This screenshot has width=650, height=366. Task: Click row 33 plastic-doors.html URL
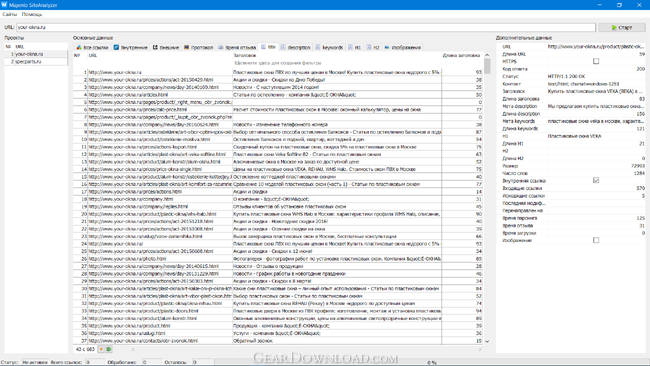(143, 311)
